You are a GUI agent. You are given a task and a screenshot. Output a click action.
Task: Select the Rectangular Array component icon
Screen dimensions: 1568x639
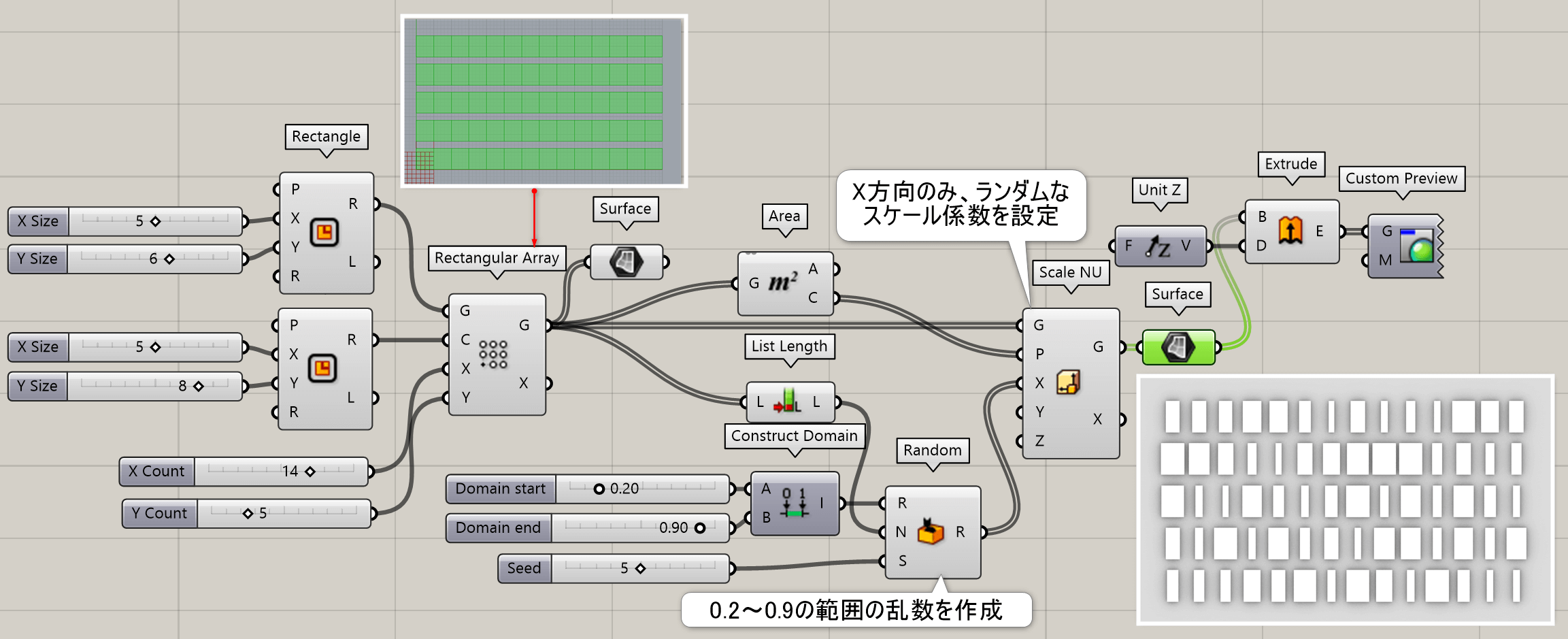point(493,355)
